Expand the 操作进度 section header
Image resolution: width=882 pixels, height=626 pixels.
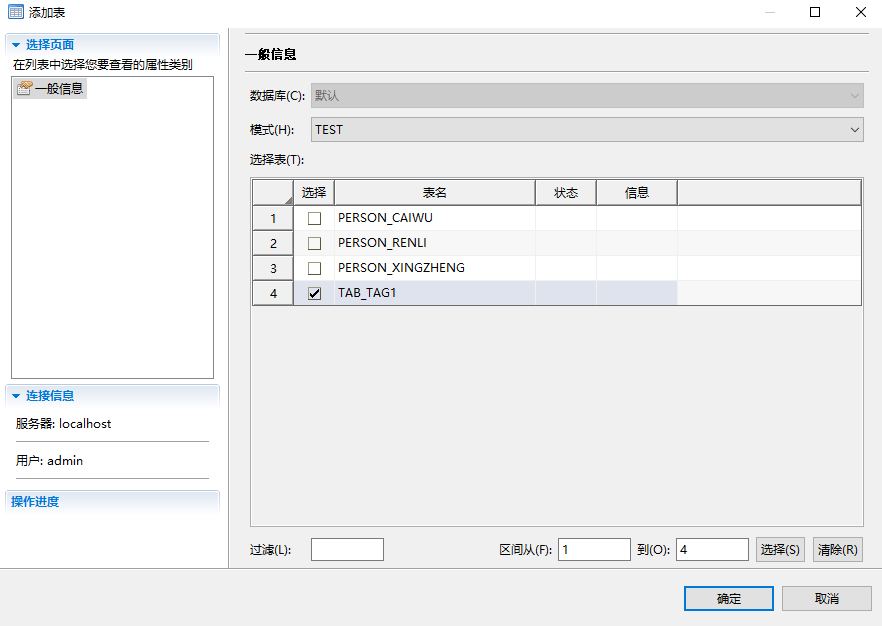(x=112, y=501)
